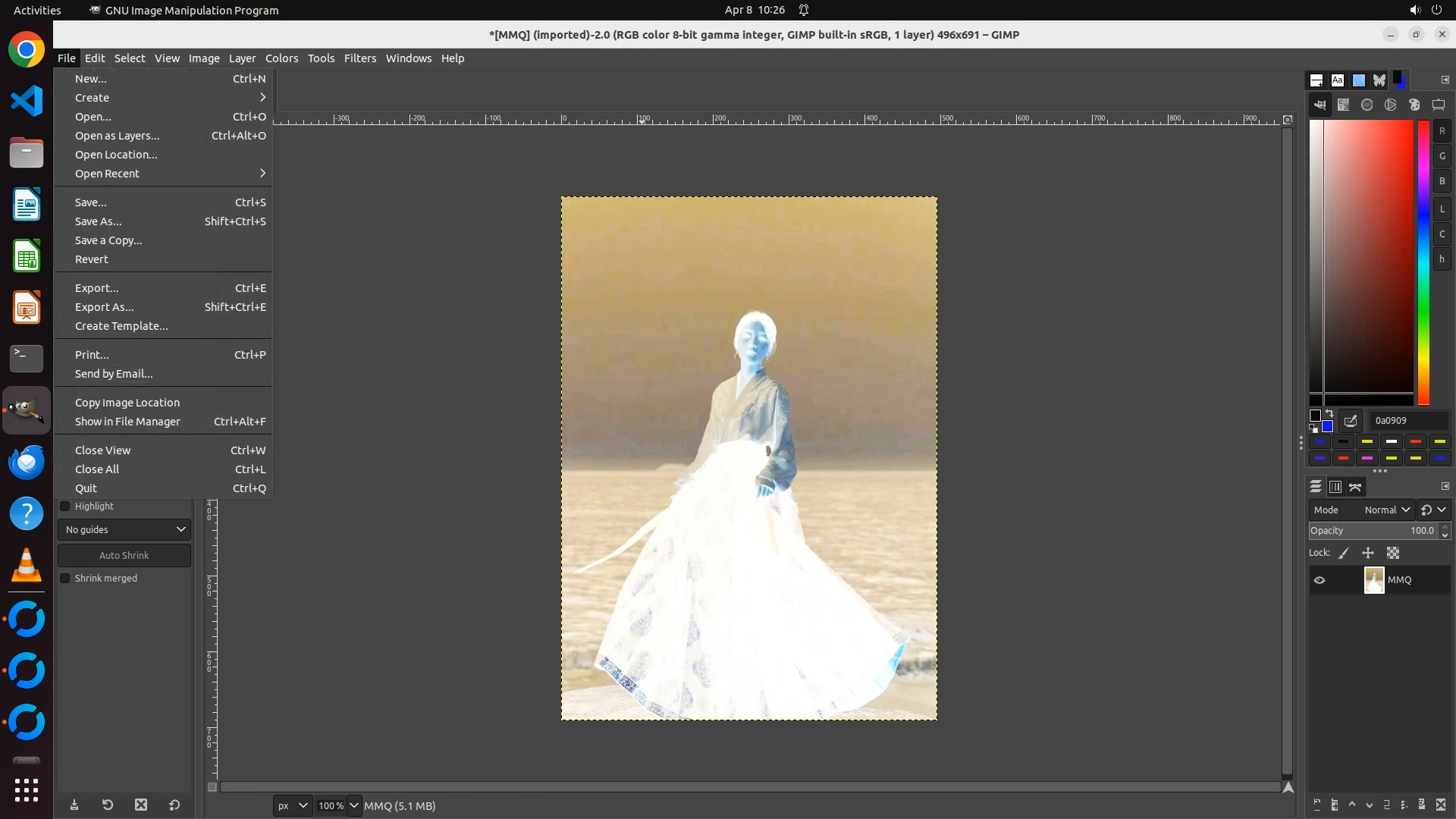Click the color picker eyedropper icon
Image resolution: width=1456 pixels, height=819 pixels.
(x=1351, y=421)
